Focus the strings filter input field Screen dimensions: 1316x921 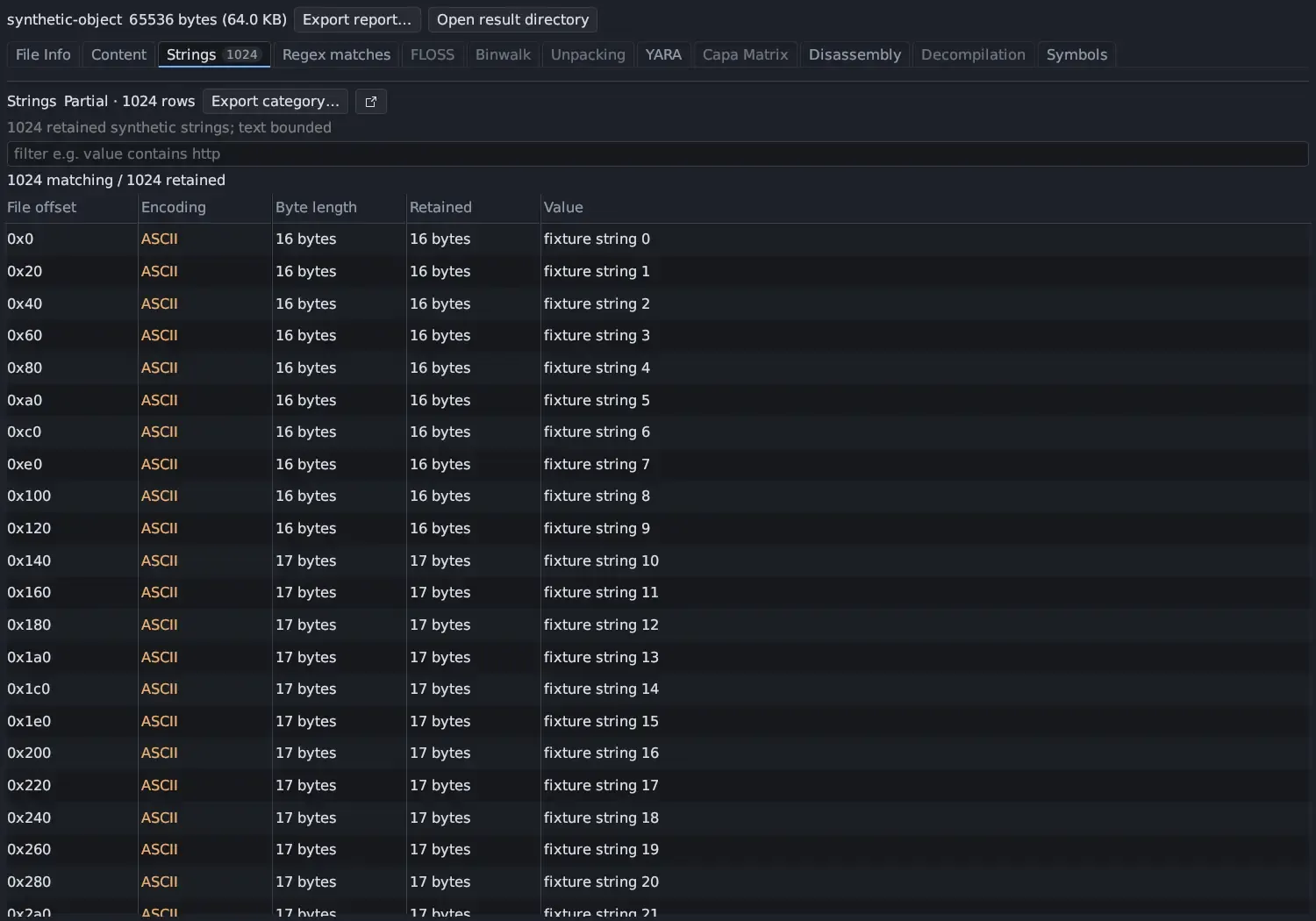[x=657, y=153]
